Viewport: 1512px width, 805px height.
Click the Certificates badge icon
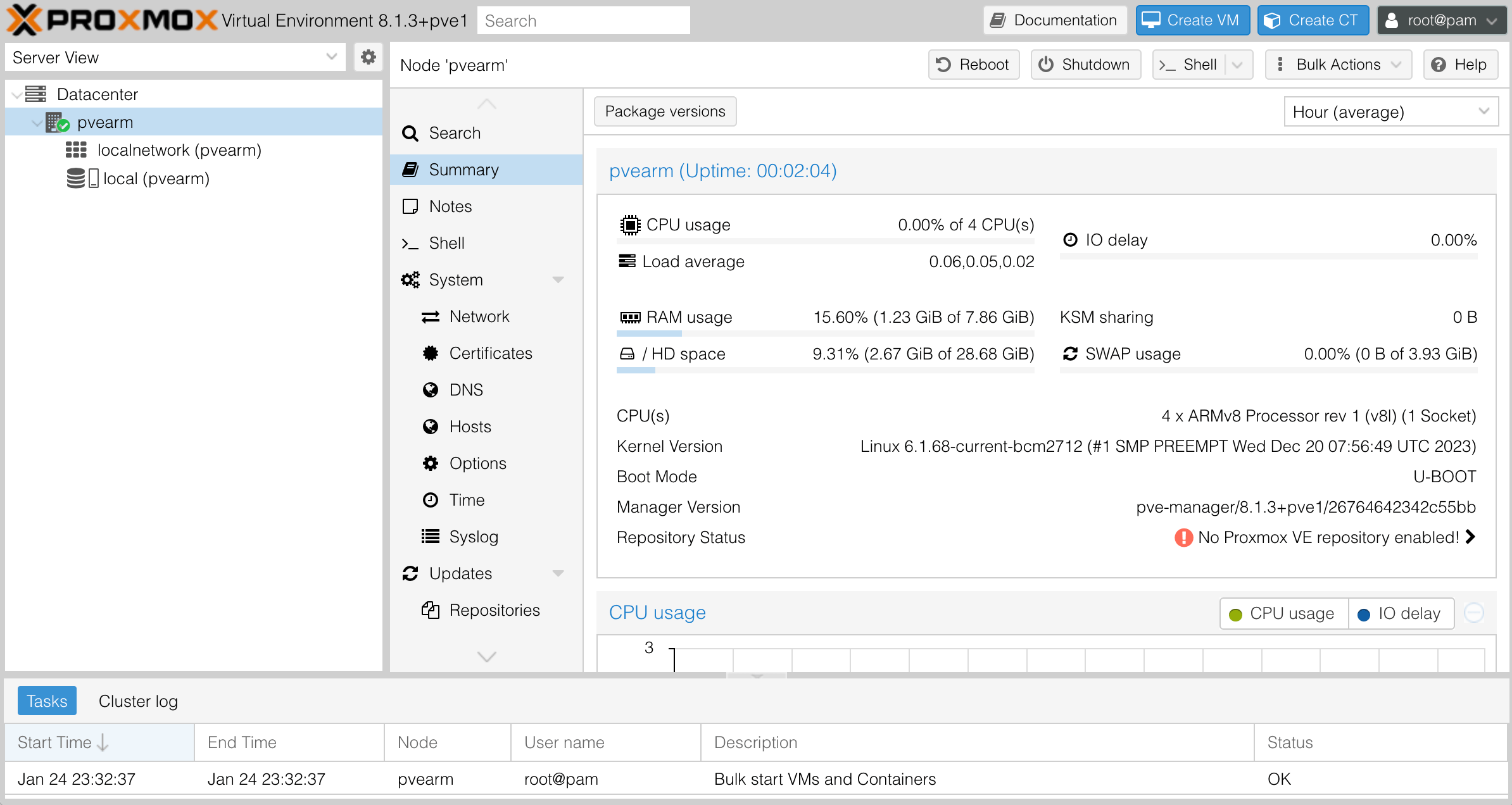coord(431,353)
